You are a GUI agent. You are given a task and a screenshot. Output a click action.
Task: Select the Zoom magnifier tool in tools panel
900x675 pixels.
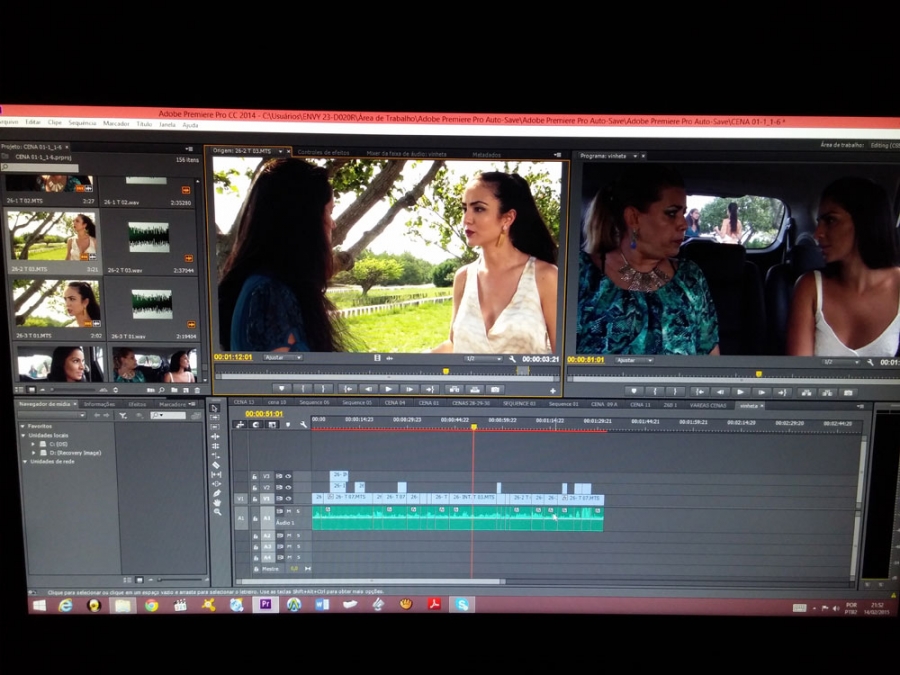point(218,512)
